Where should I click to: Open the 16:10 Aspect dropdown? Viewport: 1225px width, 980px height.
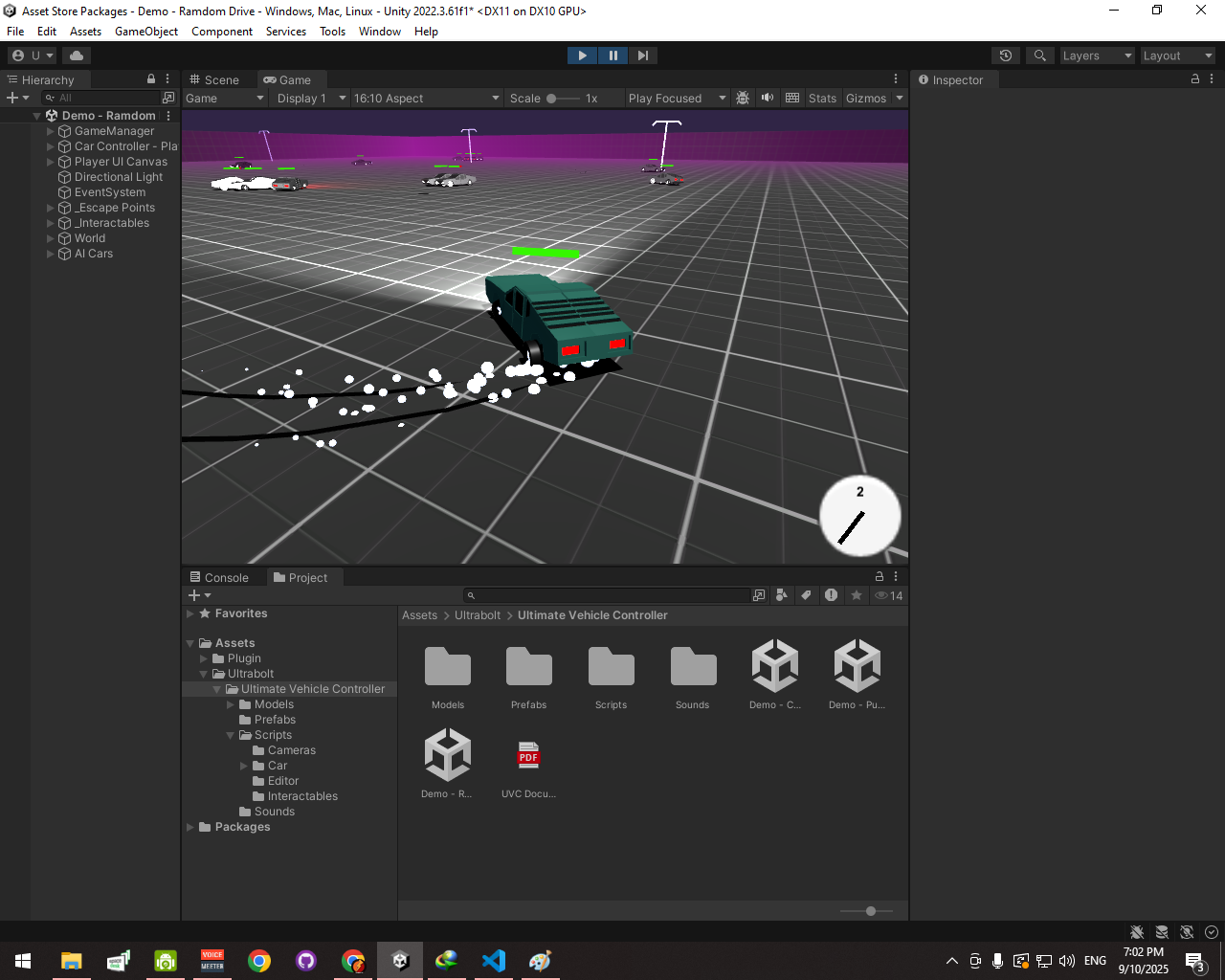click(426, 99)
